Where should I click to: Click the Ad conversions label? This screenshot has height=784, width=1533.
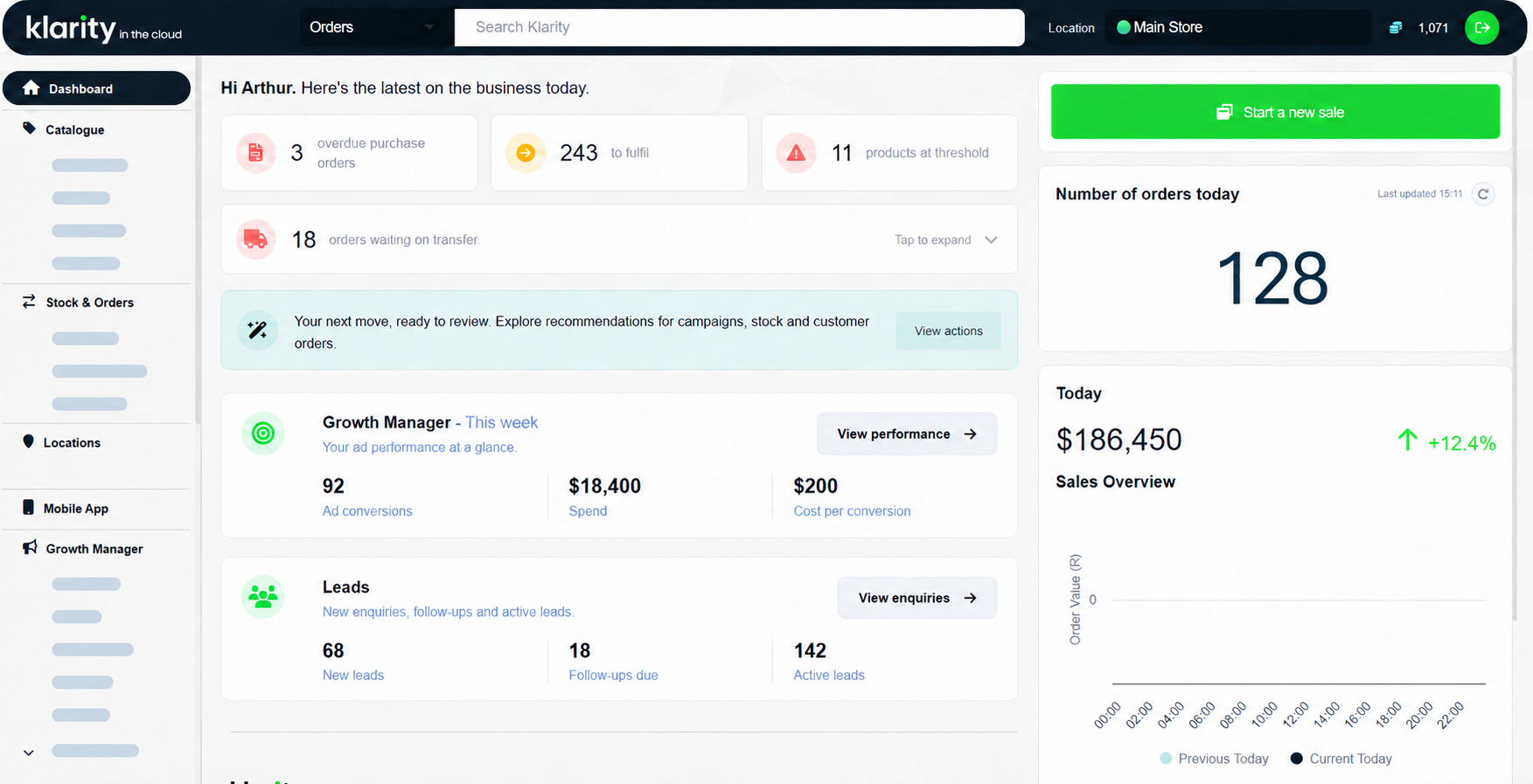click(x=367, y=511)
